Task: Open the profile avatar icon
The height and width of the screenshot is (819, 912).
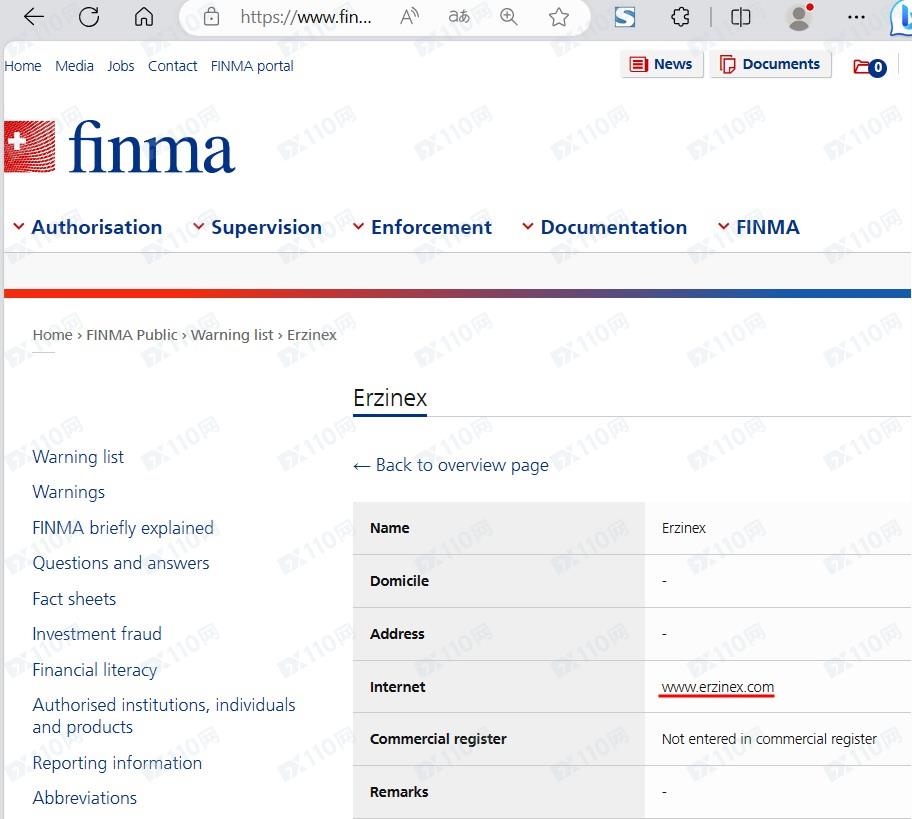Action: tap(799, 17)
